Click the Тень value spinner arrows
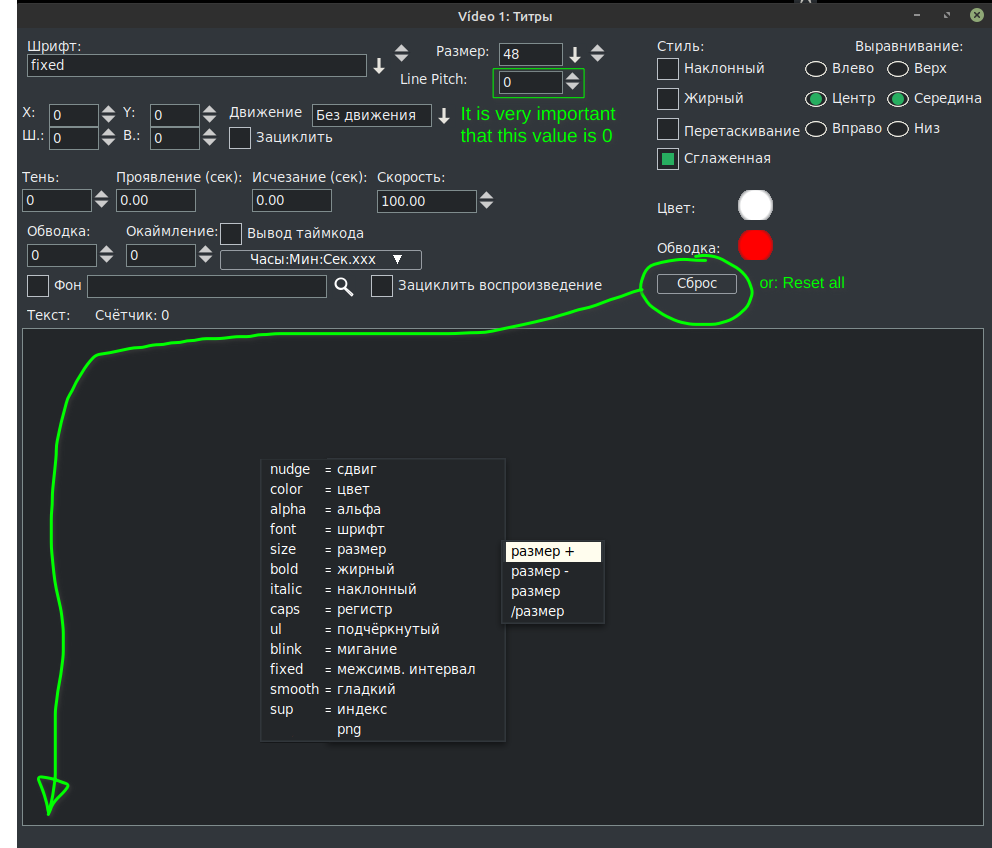This screenshot has width=992, height=848. 101,201
